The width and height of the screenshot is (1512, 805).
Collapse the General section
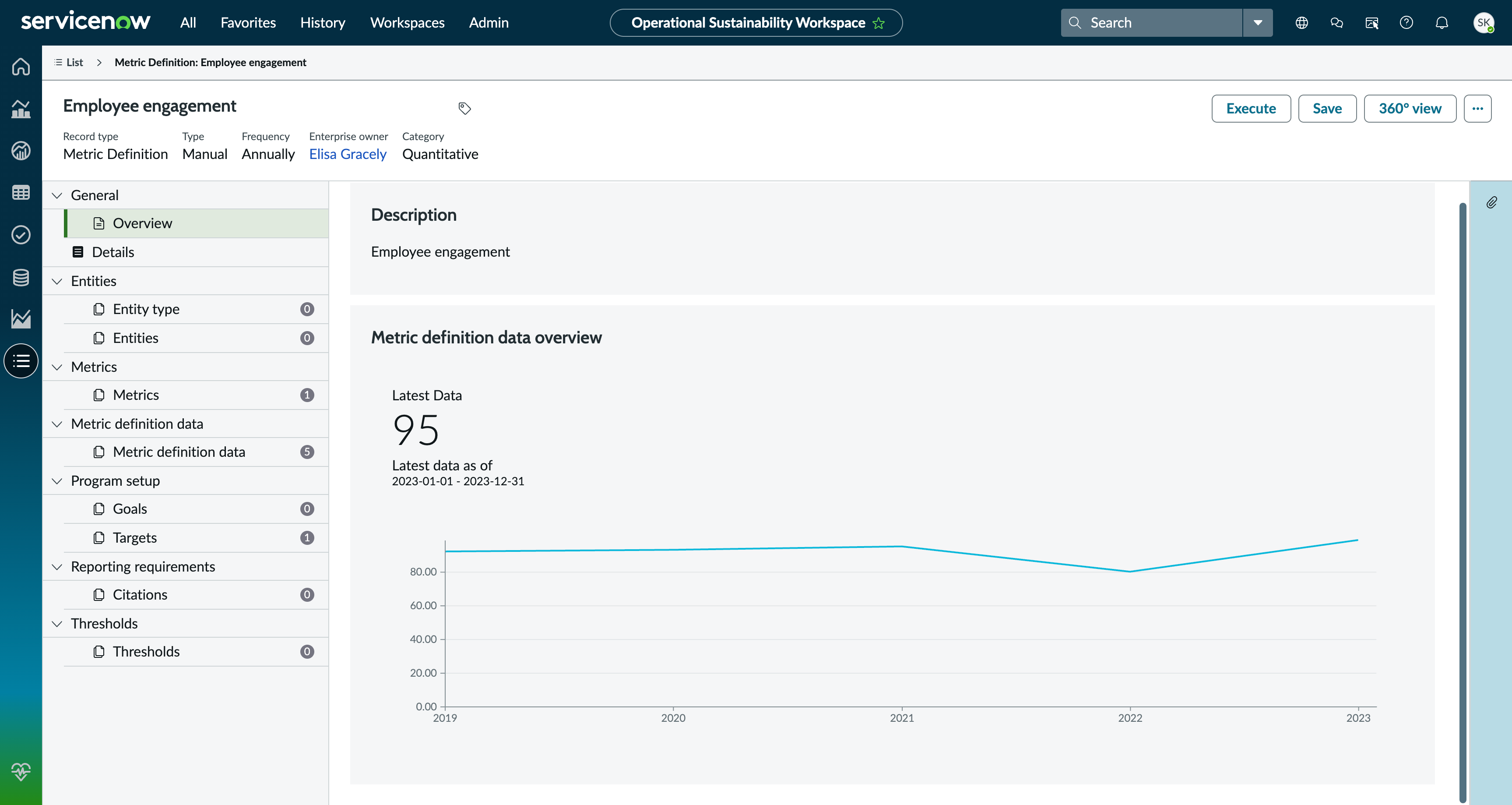57,195
